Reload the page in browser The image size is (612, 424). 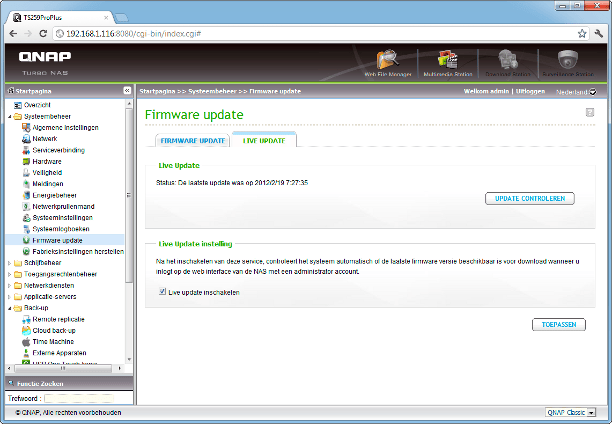click(x=43, y=34)
